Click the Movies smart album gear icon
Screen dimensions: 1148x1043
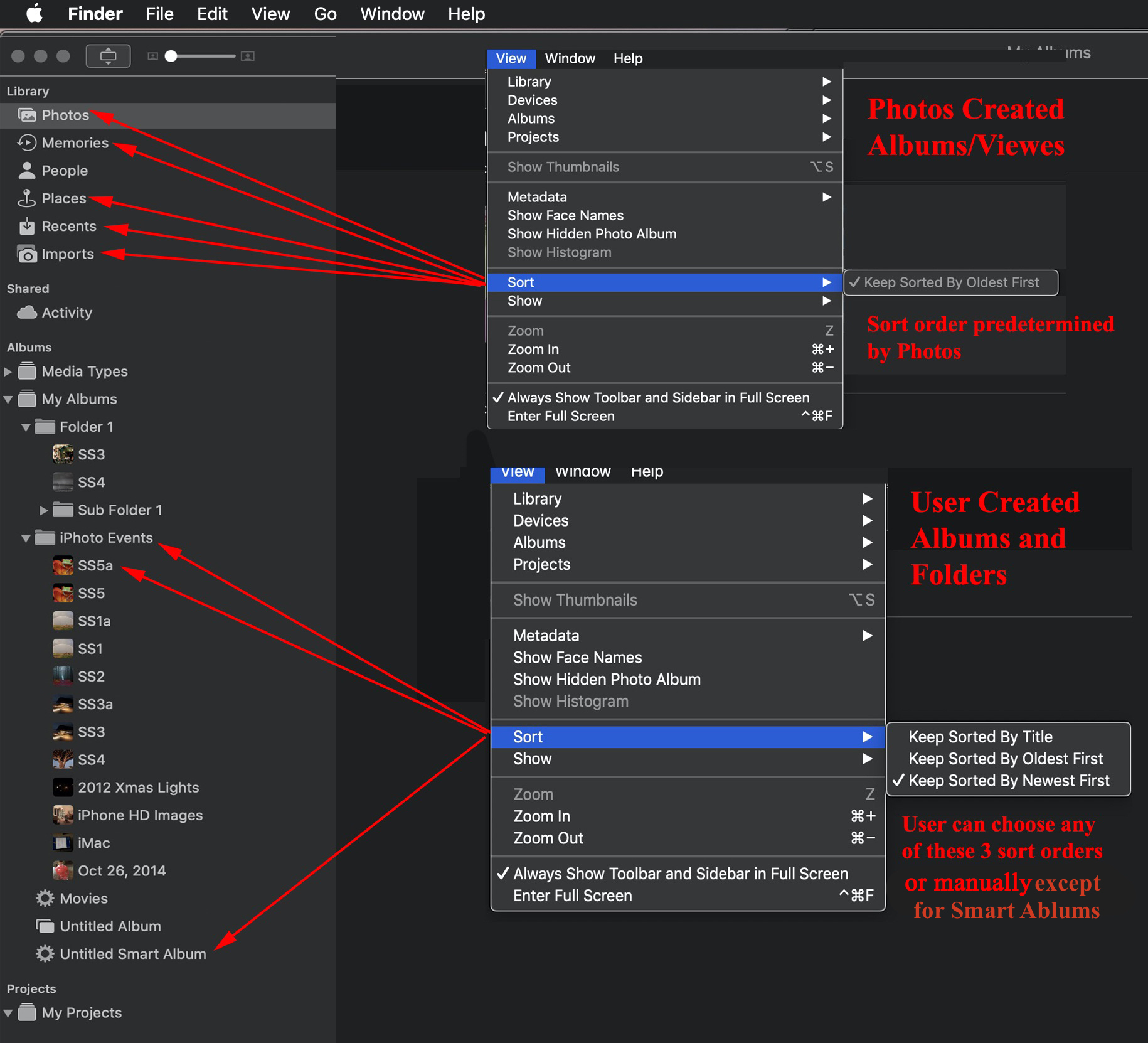point(45,899)
